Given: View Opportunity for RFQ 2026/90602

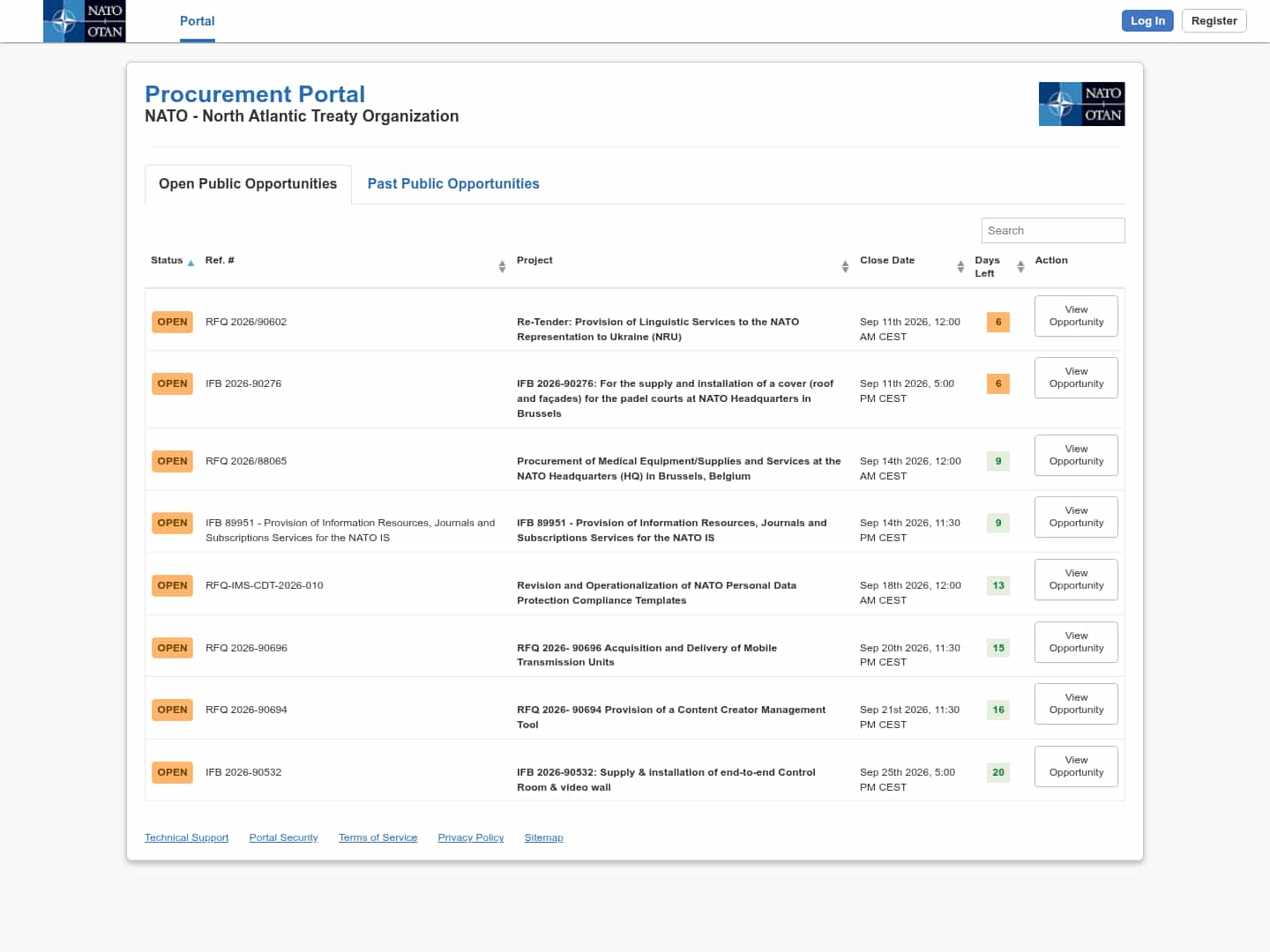Looking at the screenshot, I should click(x=1076, y=316).
